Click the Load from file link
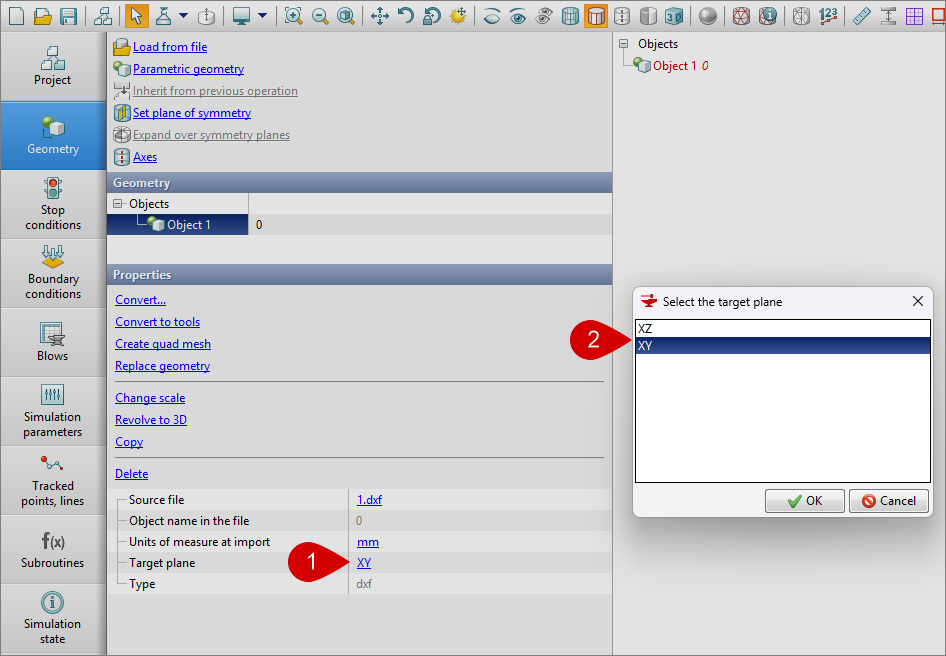This screenshot has width=946, height=656. pyautogui.click(x=170, y=47)
